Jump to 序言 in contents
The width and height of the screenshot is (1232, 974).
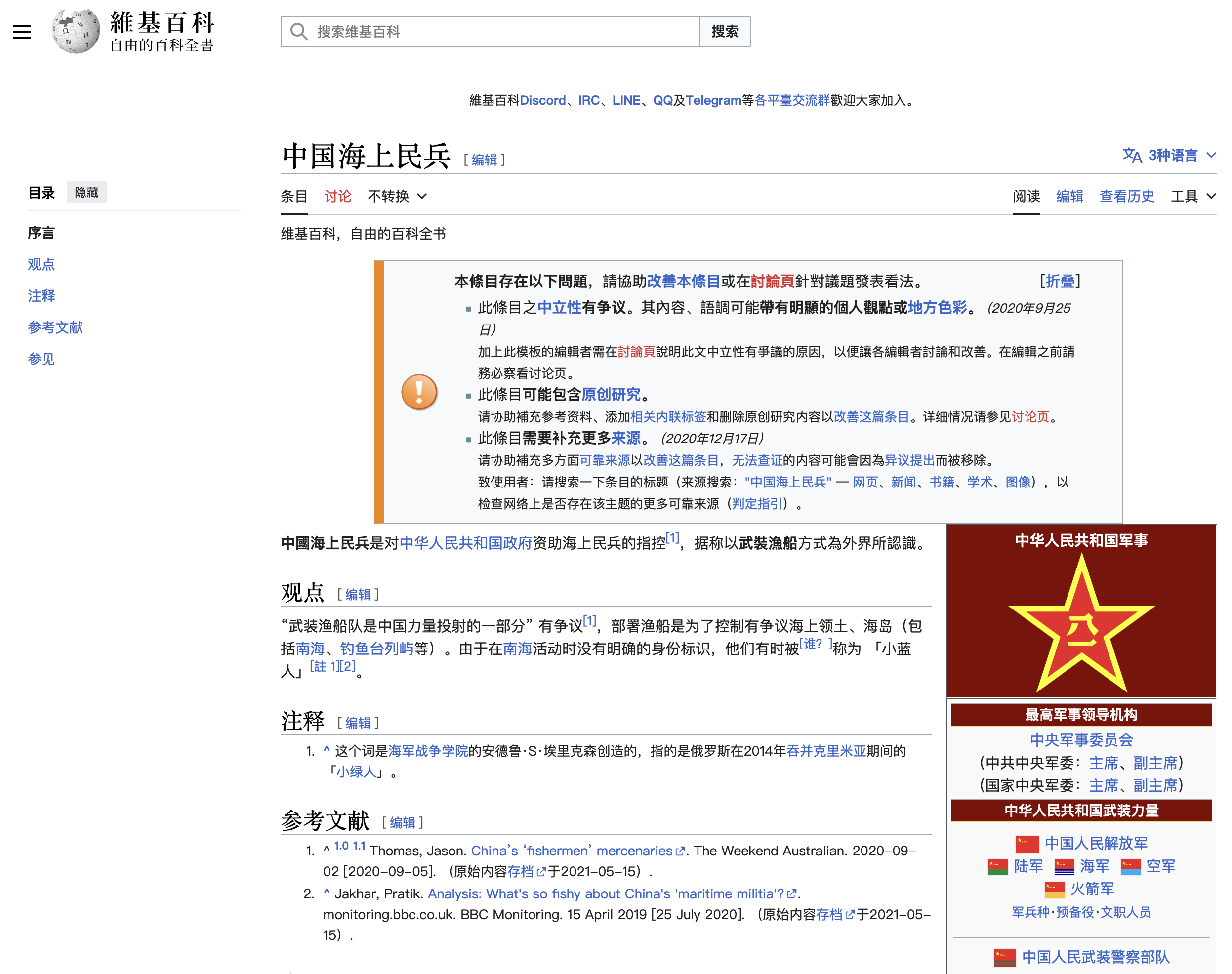[41, 233]
